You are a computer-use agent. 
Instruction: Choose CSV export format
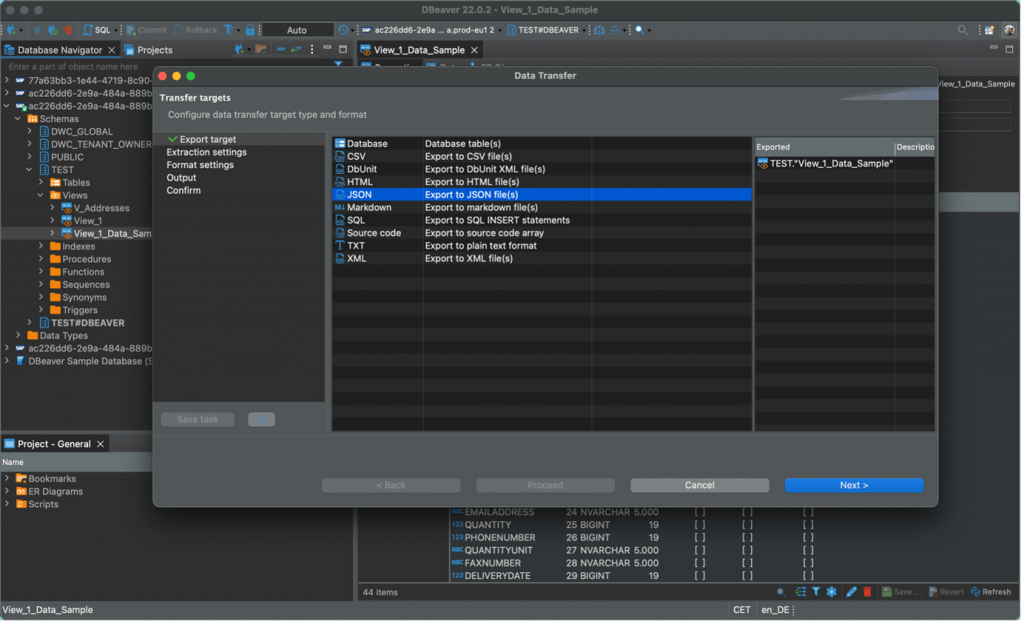[541, 157]
